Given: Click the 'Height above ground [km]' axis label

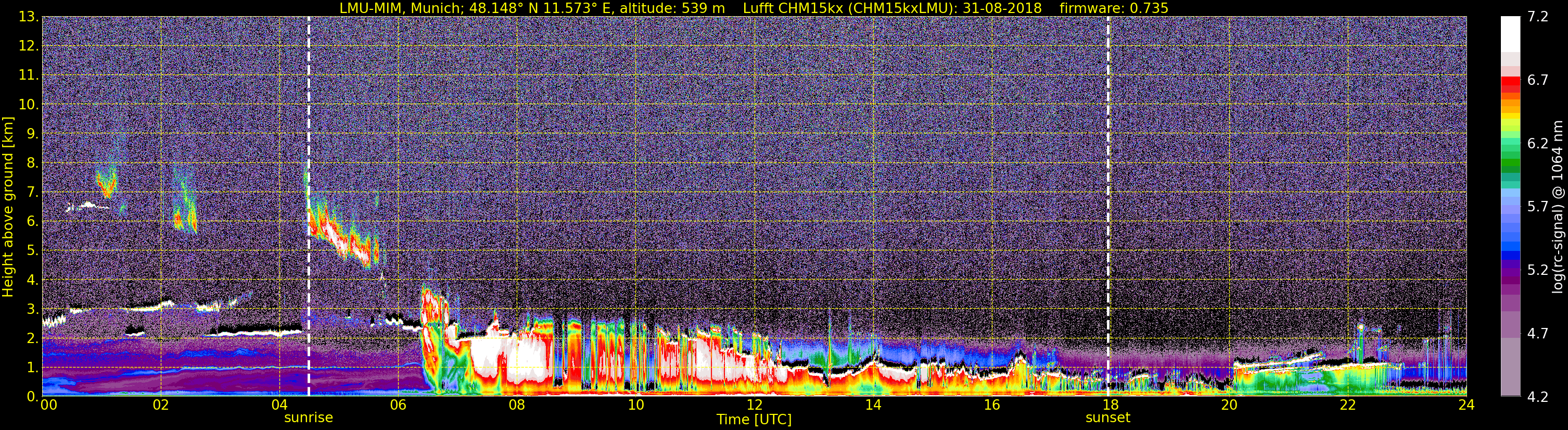Looking at the screenshot, I should [8, 207].
